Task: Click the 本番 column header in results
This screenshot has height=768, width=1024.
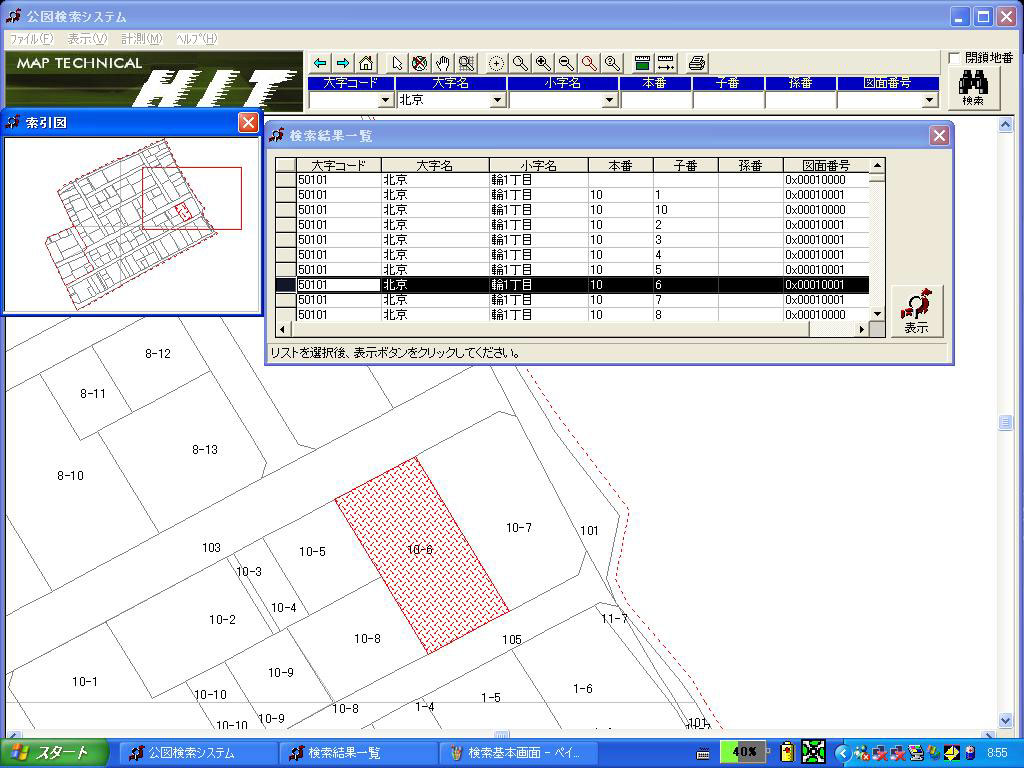Action: [620, 165]
